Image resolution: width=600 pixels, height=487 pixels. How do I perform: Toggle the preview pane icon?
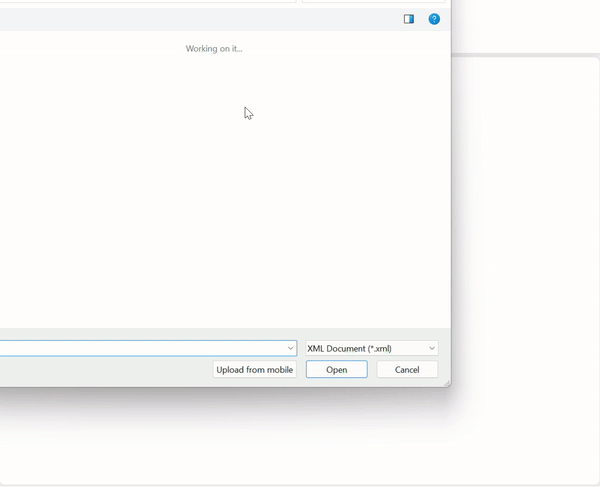[409, 19]
